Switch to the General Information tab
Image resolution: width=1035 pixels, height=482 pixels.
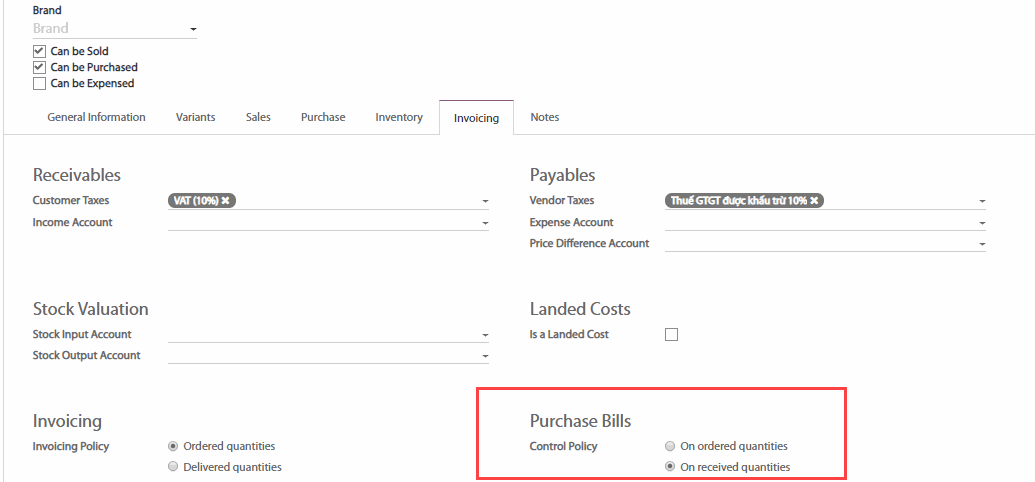tap(96, 117)
